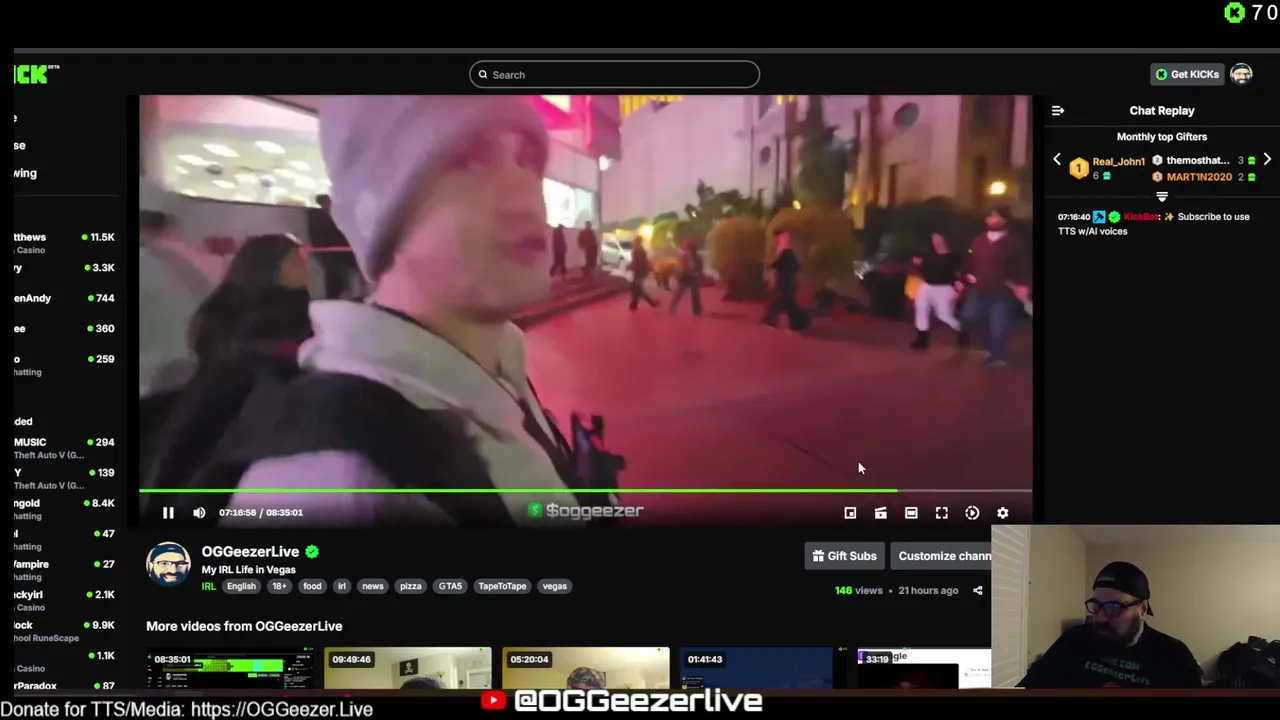Seek on the green video progress bar
This screenshot has height=720, width=1280.
pyautogui.click(x=585, y=491)
